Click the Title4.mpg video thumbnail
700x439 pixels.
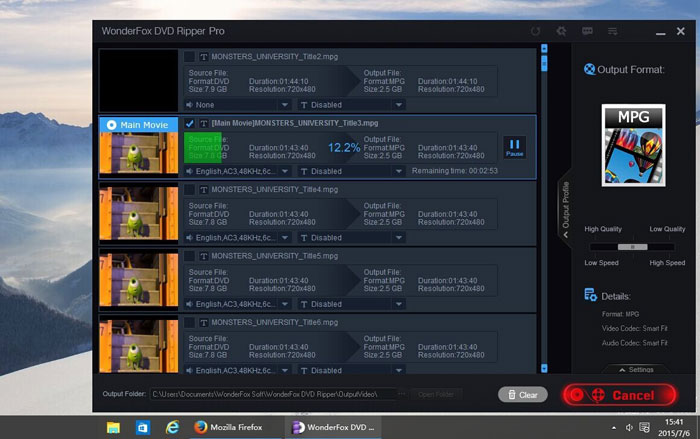tap(139, 213)
